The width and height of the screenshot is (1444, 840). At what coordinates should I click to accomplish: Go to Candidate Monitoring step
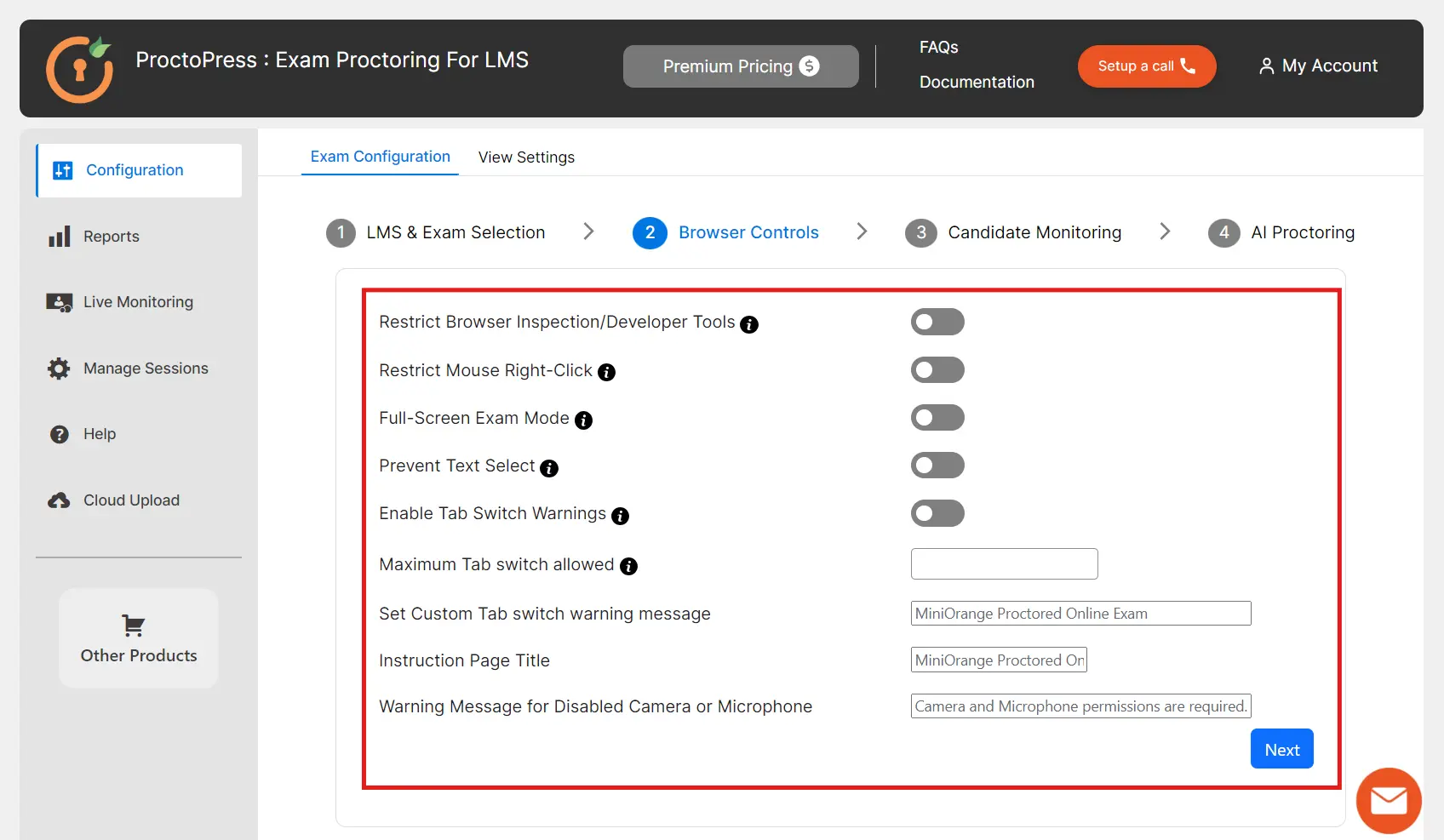click(x=1034, y=232)
